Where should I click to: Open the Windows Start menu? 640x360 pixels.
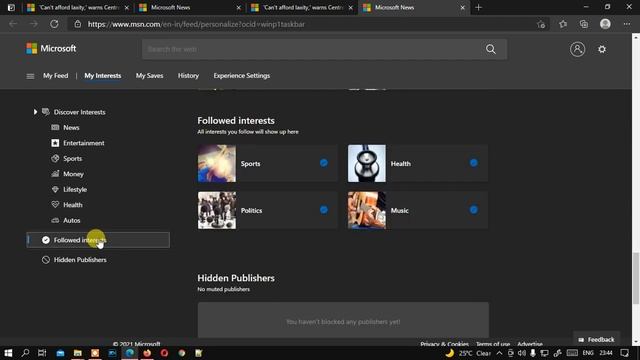(8, 353)
